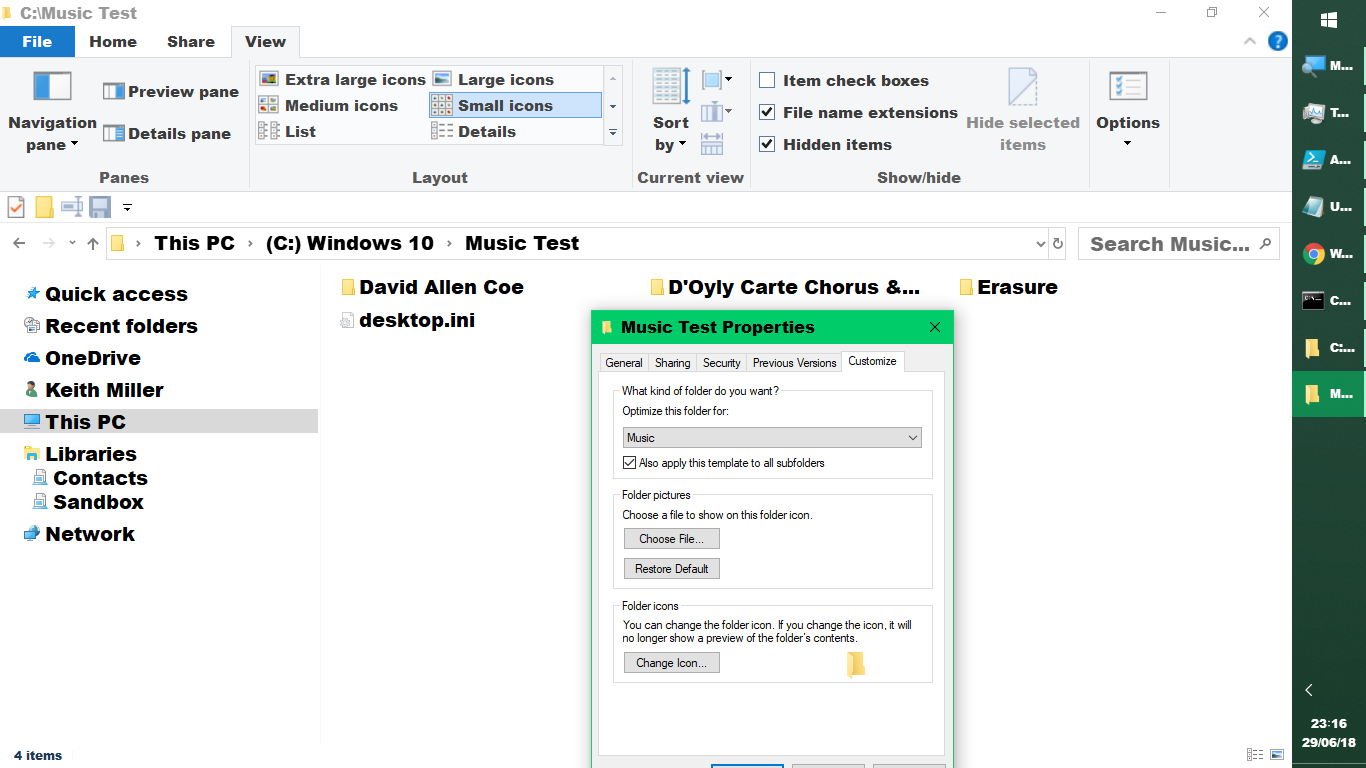Click the Restore Default button
The height and width of the screenshot is (768, 1366).
[671, 569]
